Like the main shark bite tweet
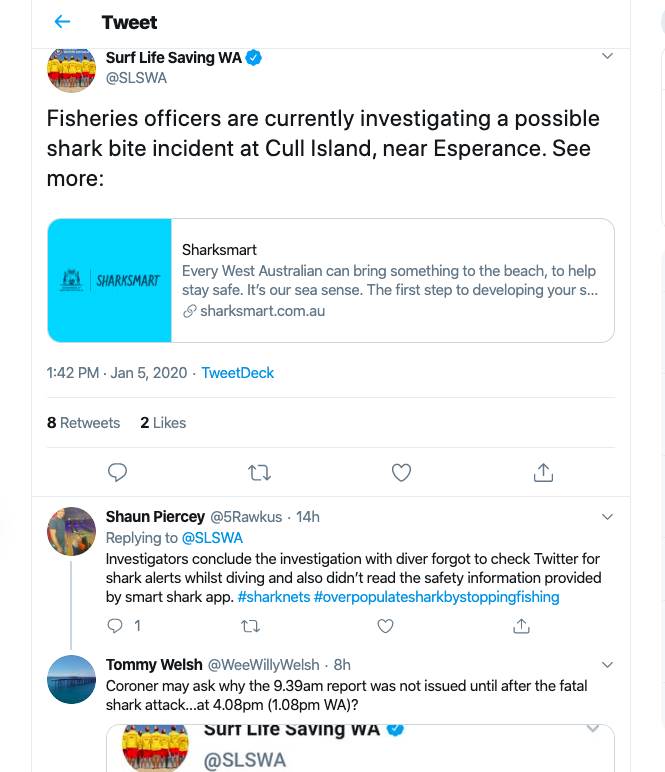The width and height of the screenshot is (665, 772). click(401, 472)
